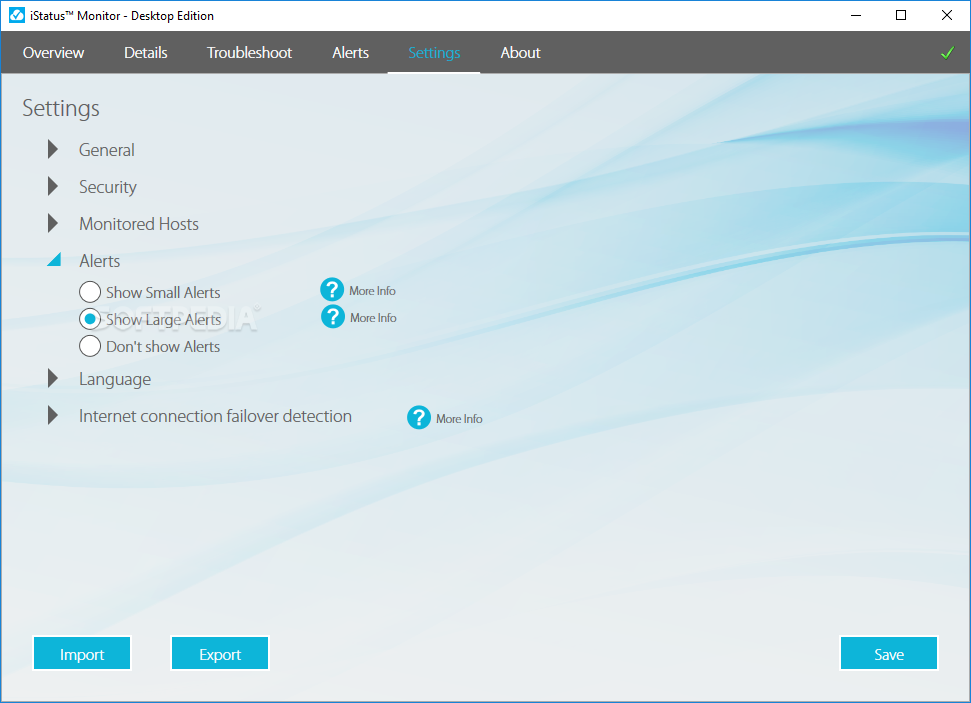
Task: Open More Info link for Small Alerts
Action: [372, 290]
